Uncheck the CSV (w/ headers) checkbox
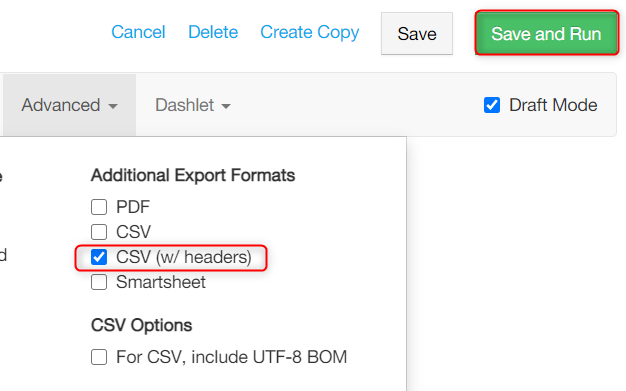 point(99,257)
